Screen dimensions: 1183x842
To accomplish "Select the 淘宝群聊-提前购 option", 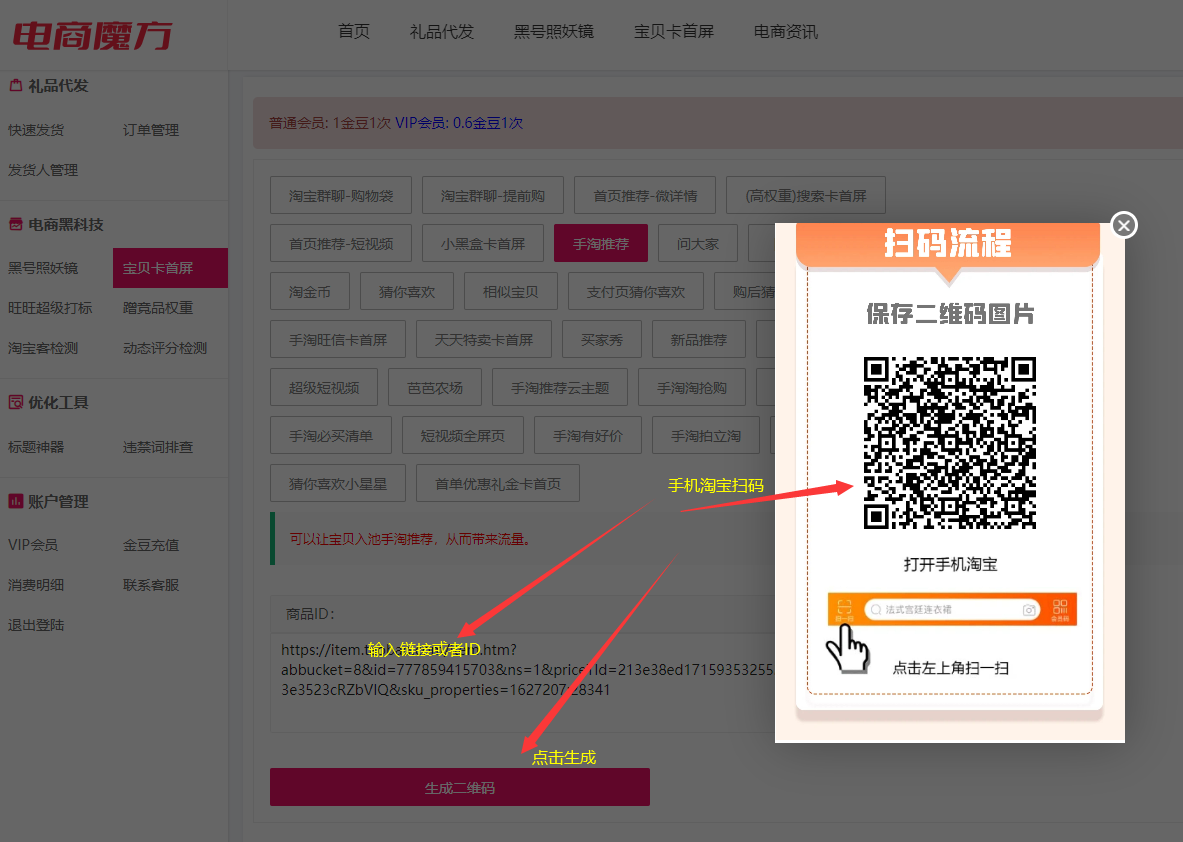I will tap(493, 195).
